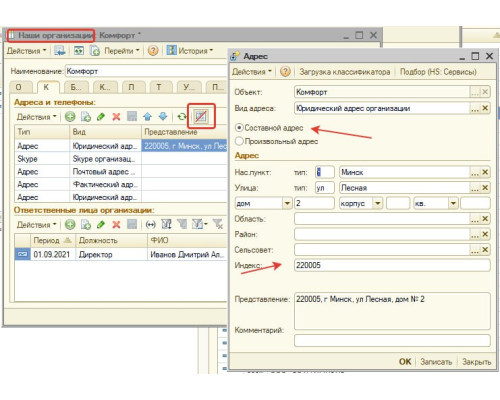Click the red-highlighted edit-in-dialog icon
This screenshot has height=400, width=500.
tap(201, 116)
